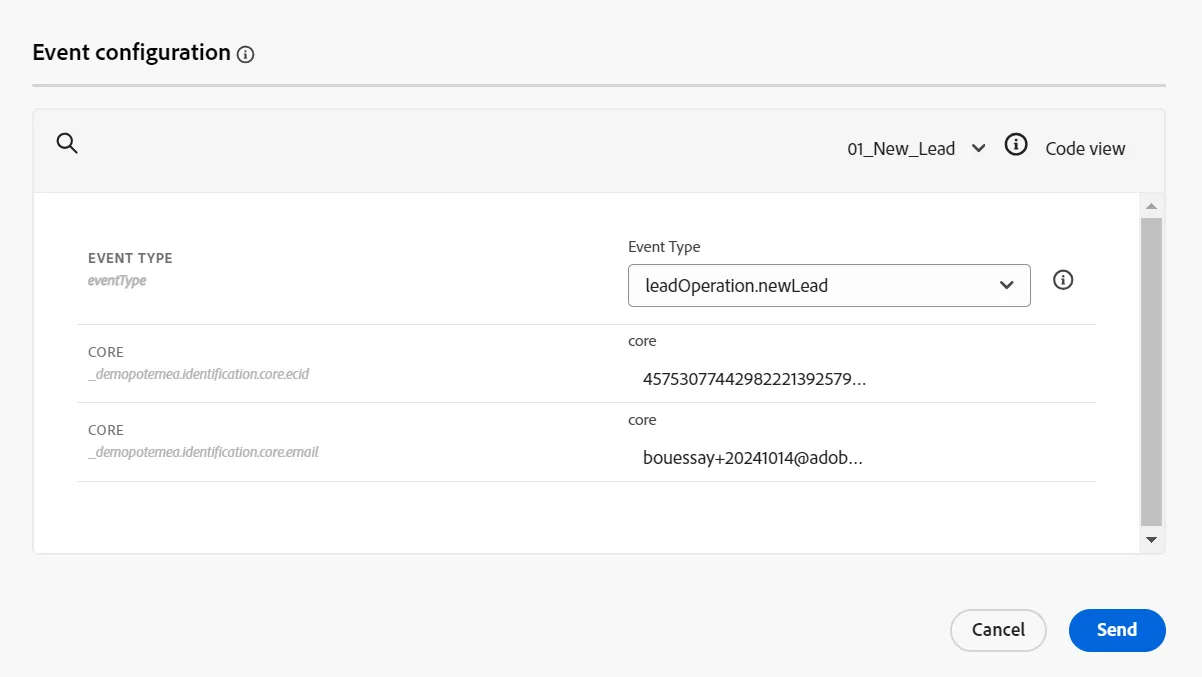Screen dimensions: 1202x677
Task: Click the magnifying glass search icon
Action: click(67, 143)
